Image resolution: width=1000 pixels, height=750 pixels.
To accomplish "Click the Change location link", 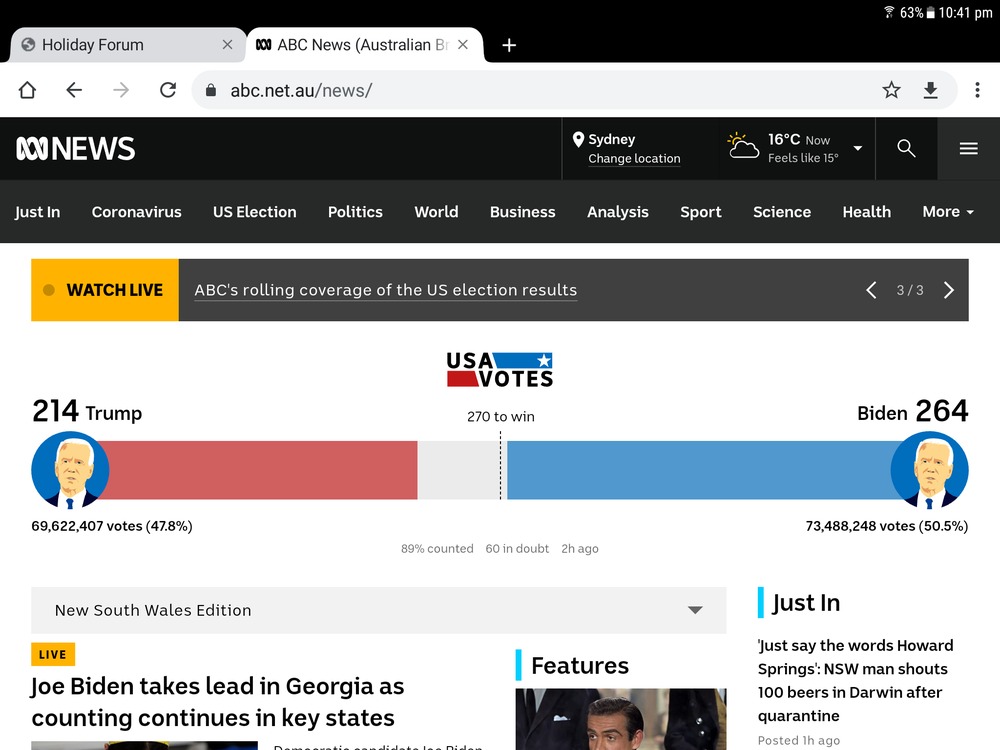I will tap(634, 159).
